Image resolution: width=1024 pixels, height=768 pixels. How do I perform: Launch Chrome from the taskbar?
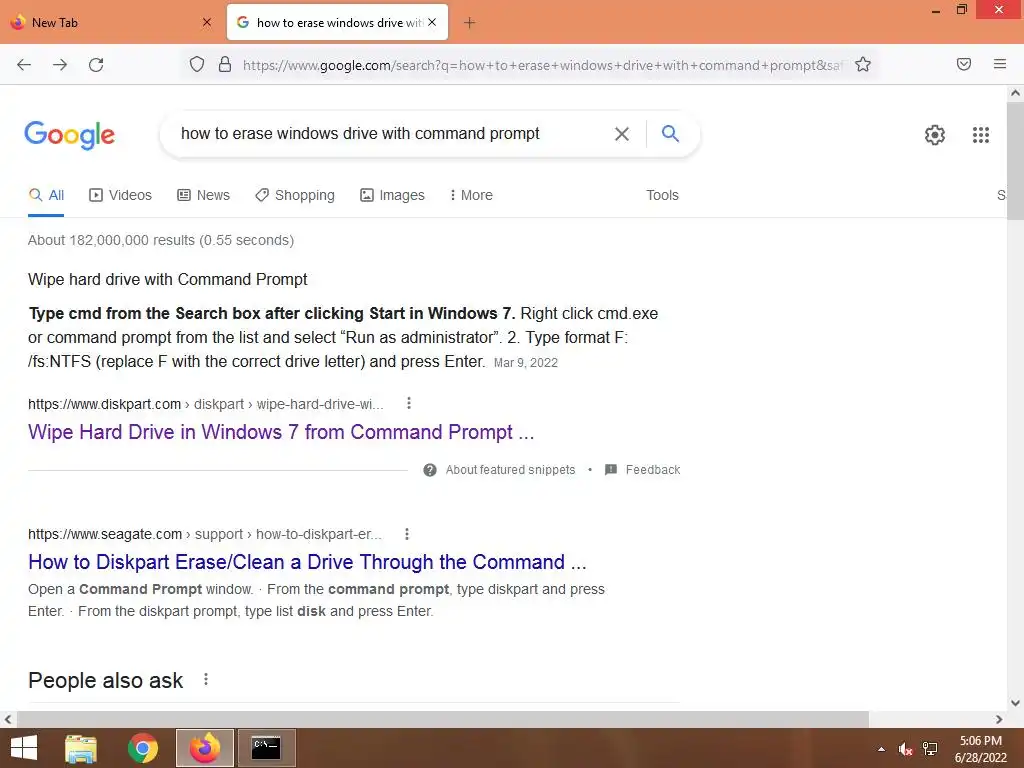point(143,748)
